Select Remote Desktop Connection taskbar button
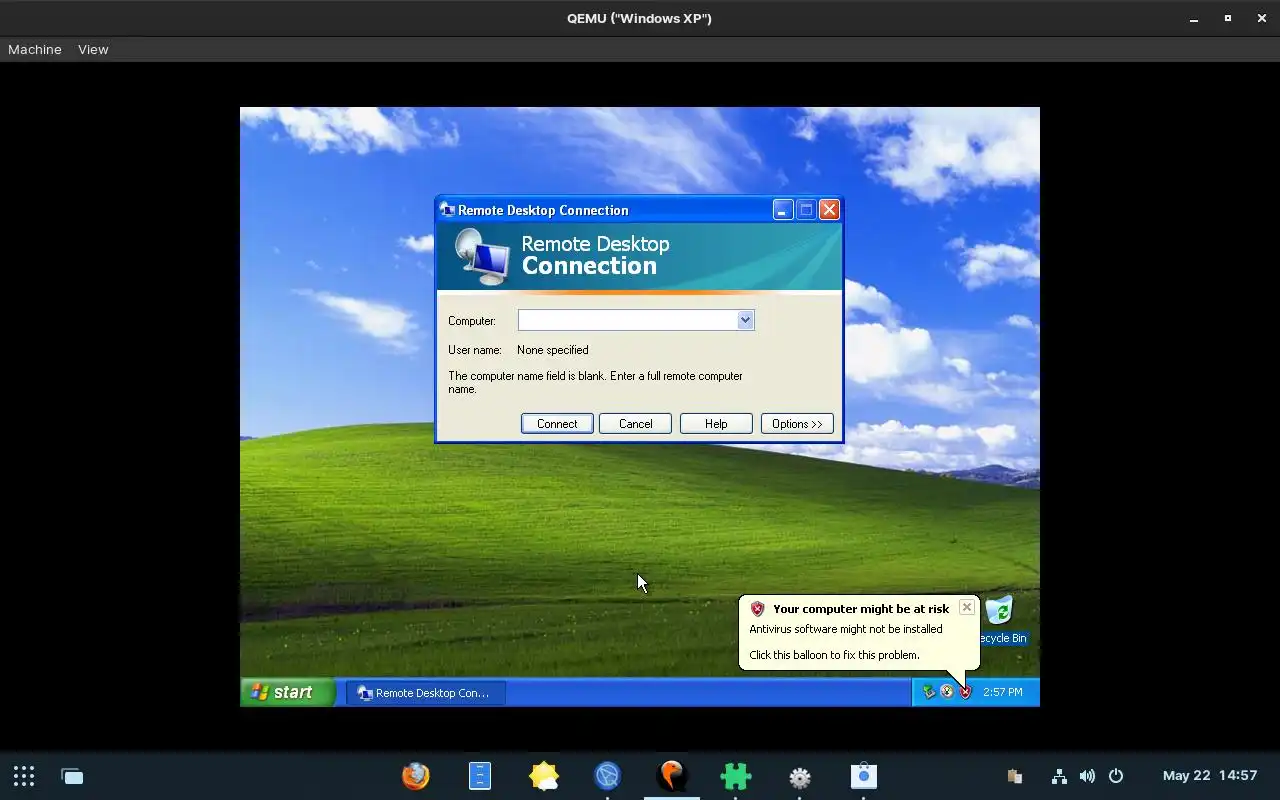 426,693
